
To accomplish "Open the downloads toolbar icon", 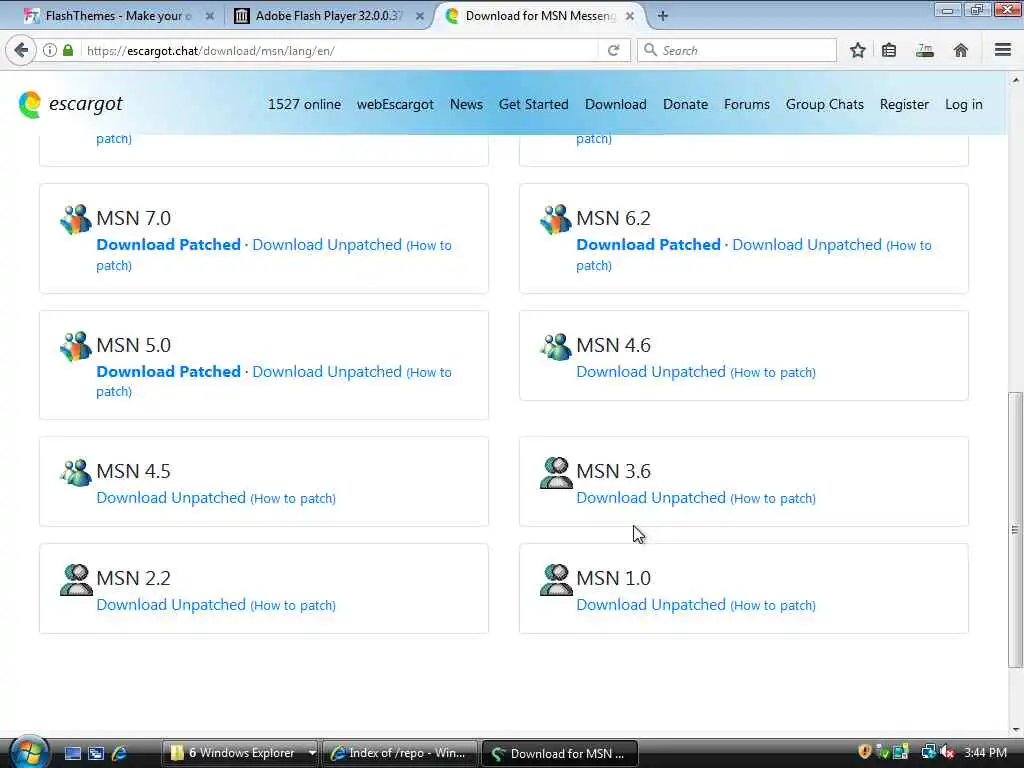I will tap(925, 50).
